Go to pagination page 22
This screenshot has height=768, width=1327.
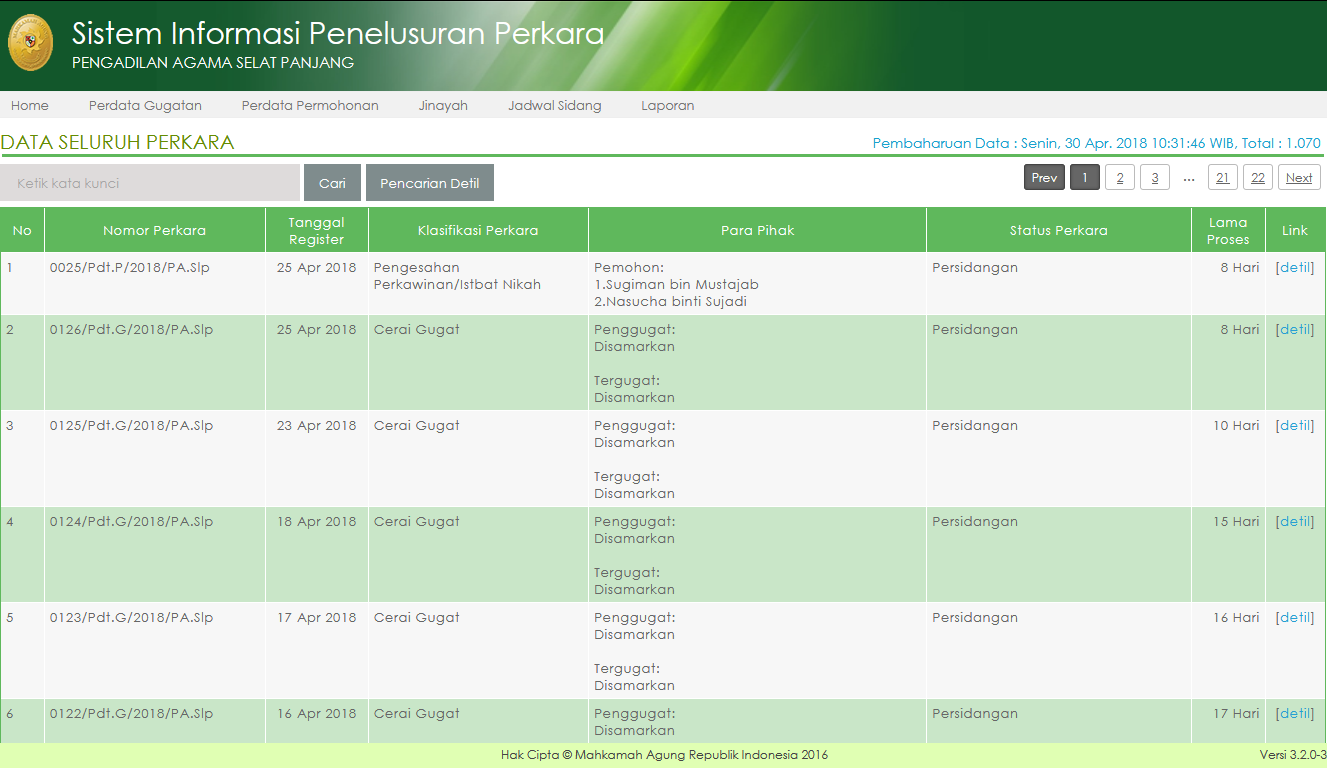1258,178
